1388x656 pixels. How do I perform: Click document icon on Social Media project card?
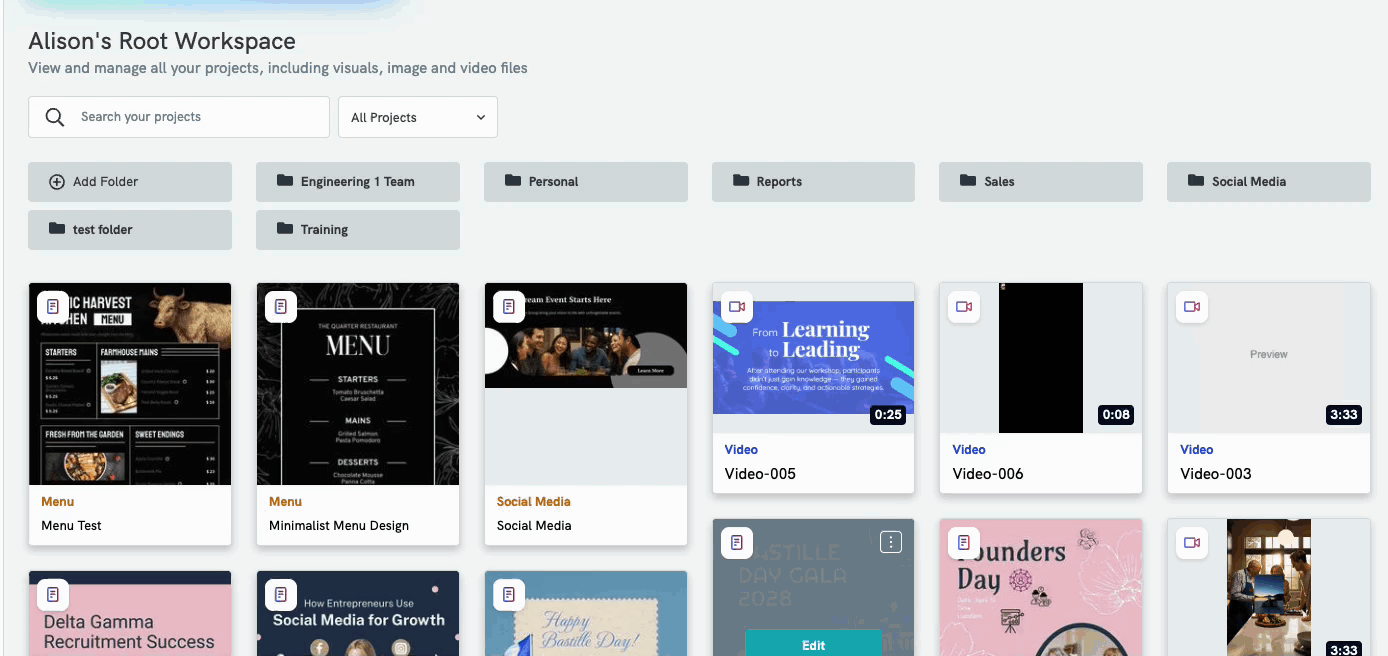tap(509, 306)
